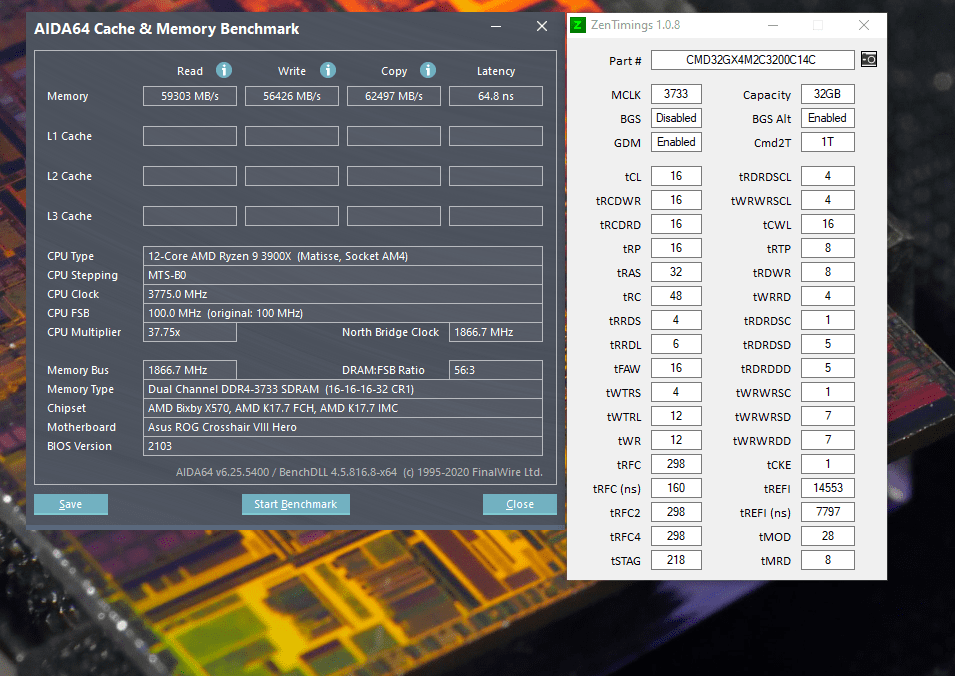The height and width of the screenshot is (676, 955).
Task: Click tRFC2 value 298
Action: (676, 512)
